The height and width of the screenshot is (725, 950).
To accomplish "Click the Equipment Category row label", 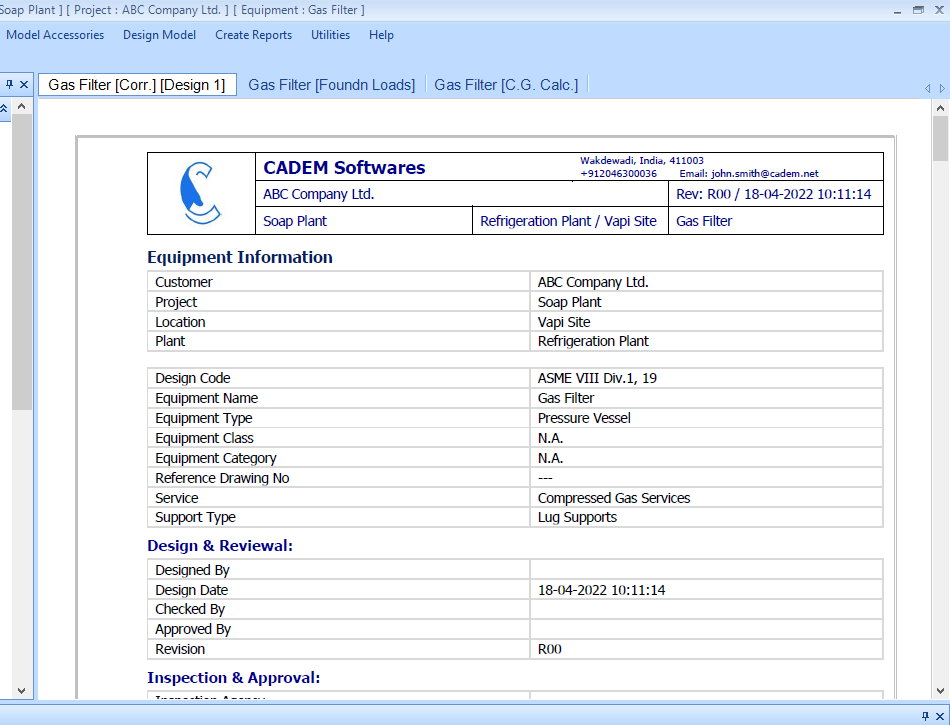I will [216, 459].
